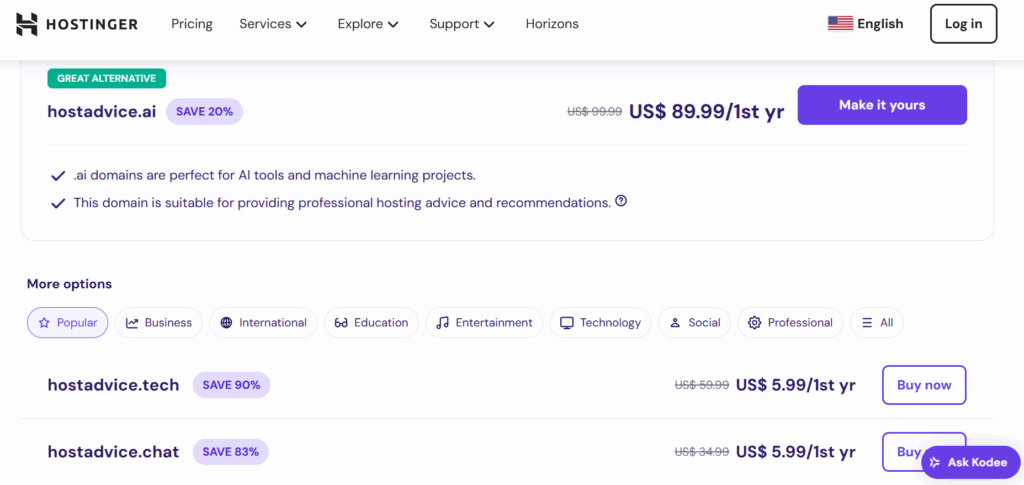Click the Log in button
Image resolution: width=1024 pixels, height=485 pixels.
point(963,24)
